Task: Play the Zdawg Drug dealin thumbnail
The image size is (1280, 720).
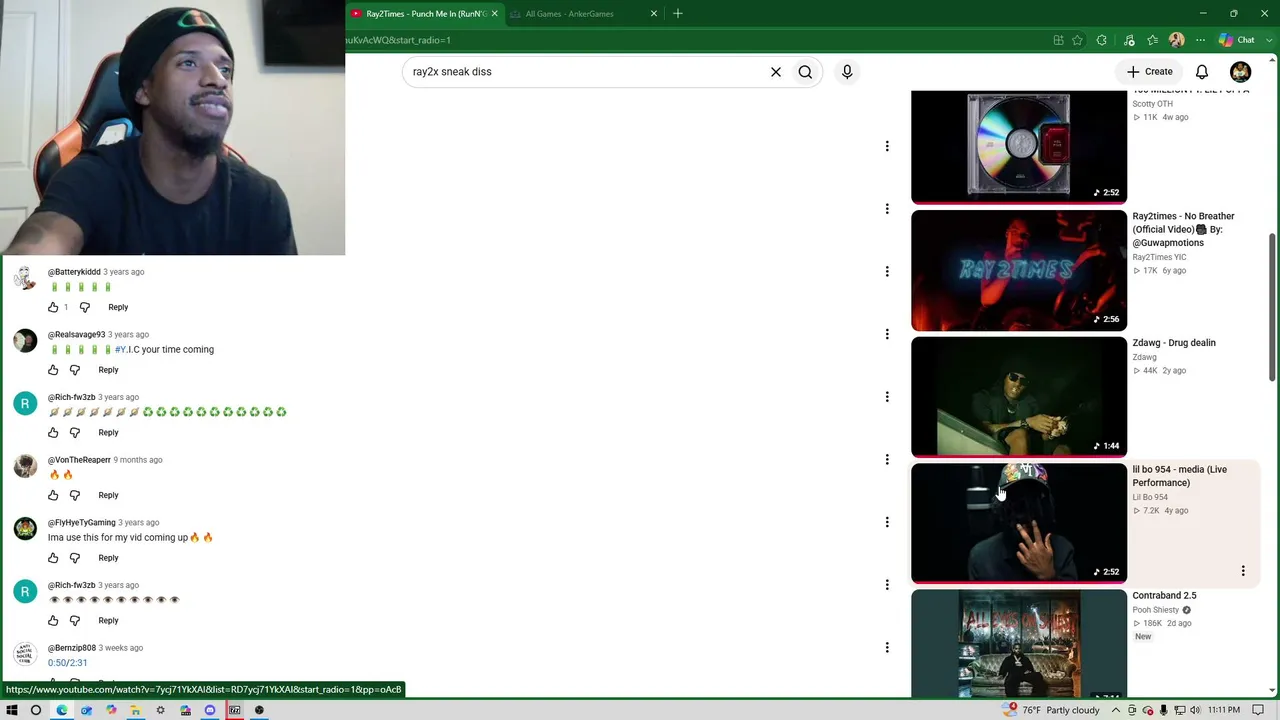Action: (x=1018, y=396)
